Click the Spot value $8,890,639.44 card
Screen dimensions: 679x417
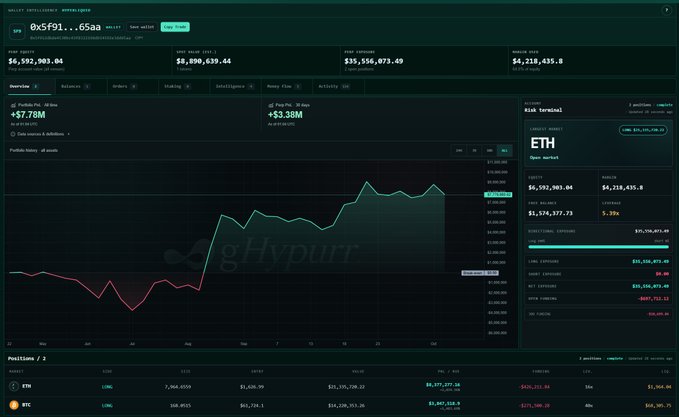pos(256,61)
